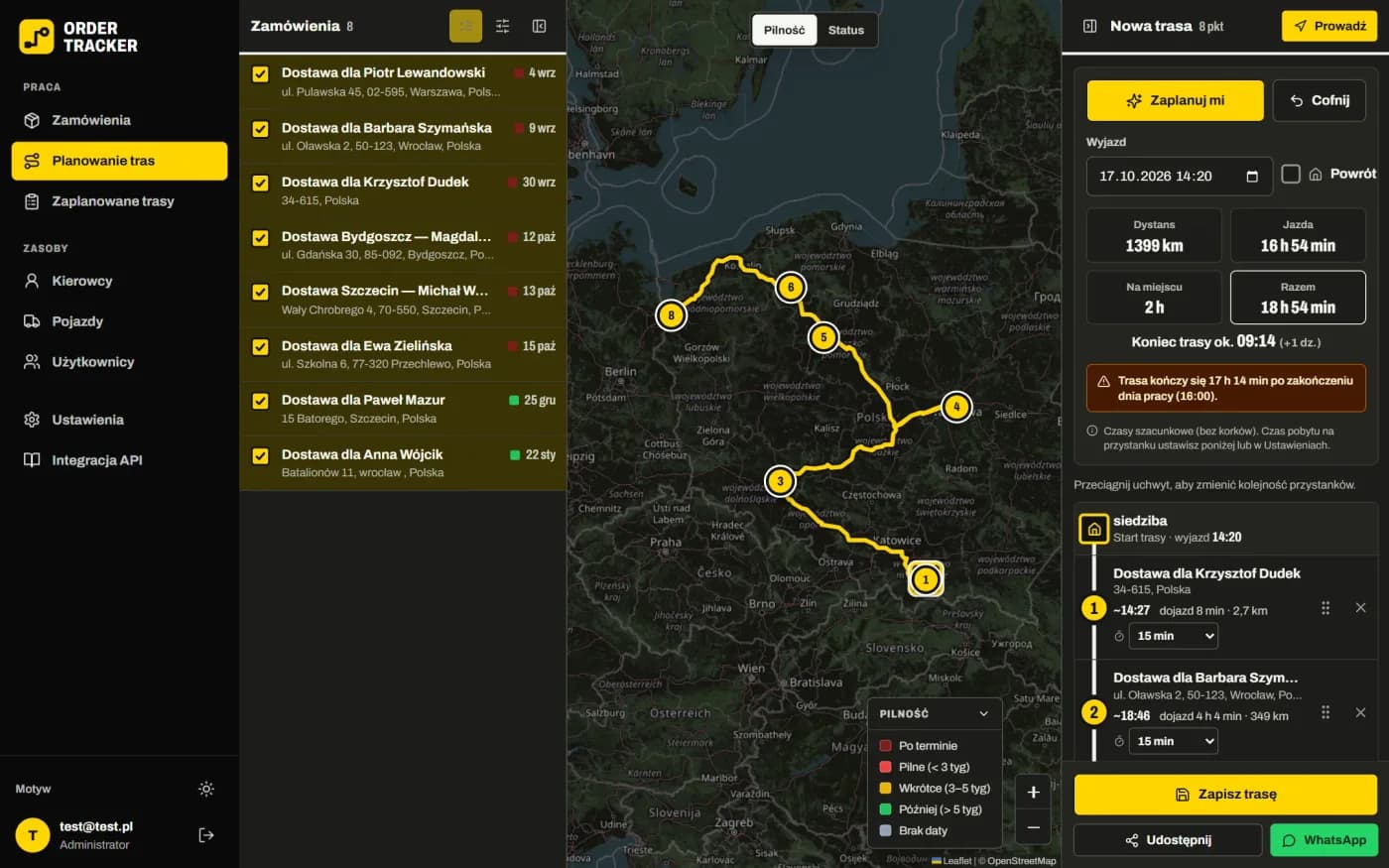Click map marker number 8

point(671,315)
